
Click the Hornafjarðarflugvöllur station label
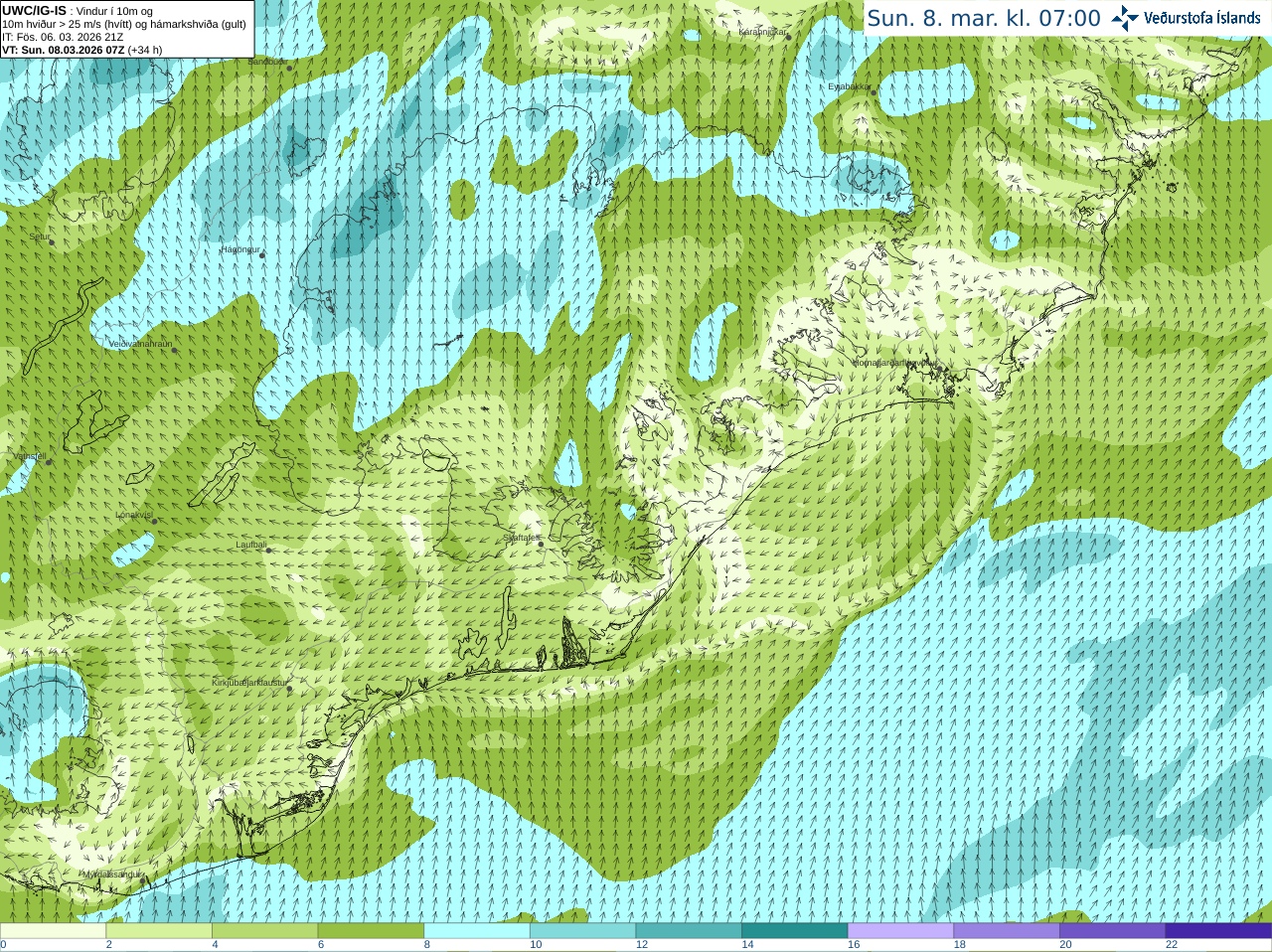click(894, 363)
